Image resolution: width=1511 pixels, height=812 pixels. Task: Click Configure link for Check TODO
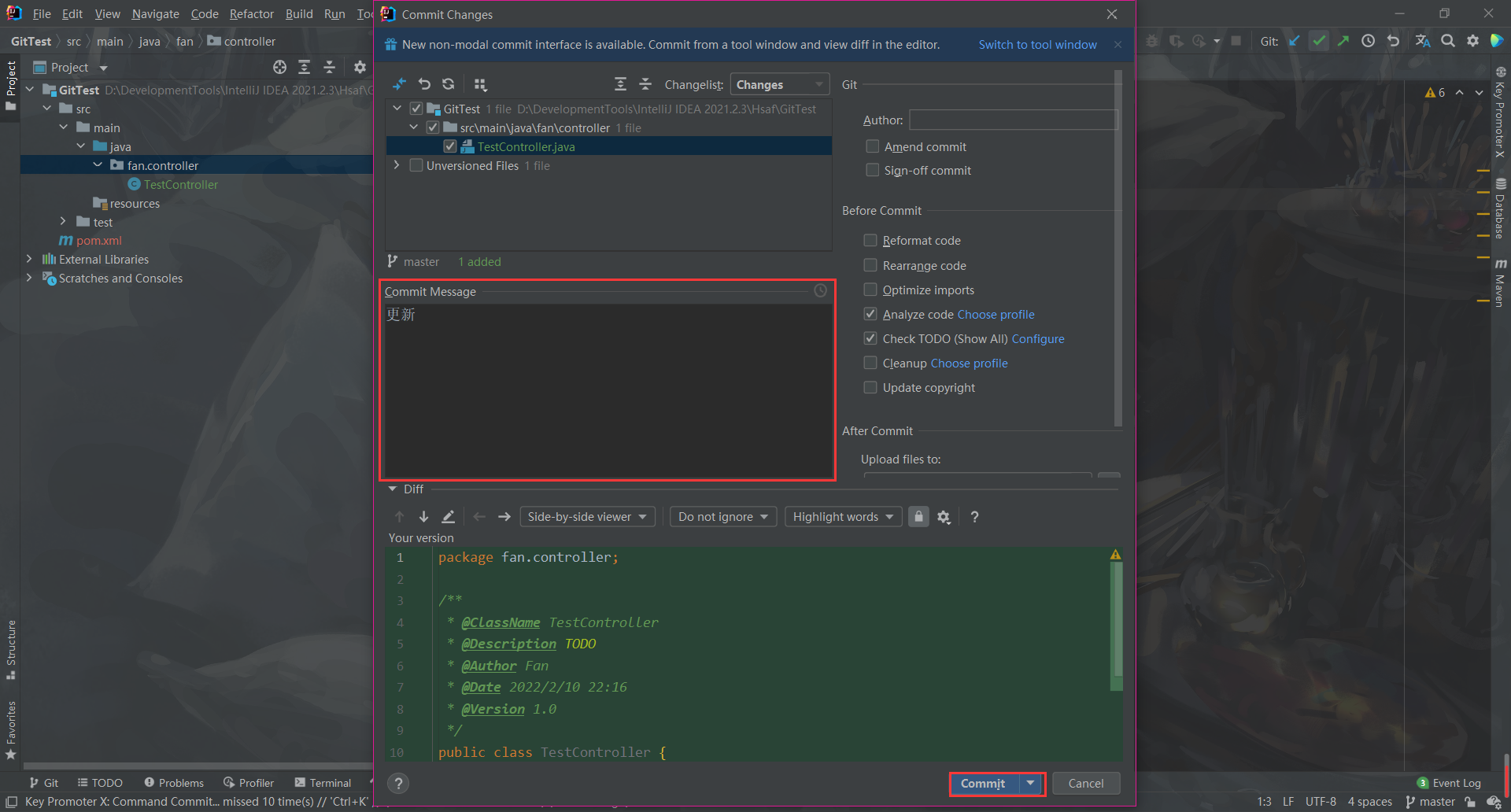click(x=1037, y=338)
